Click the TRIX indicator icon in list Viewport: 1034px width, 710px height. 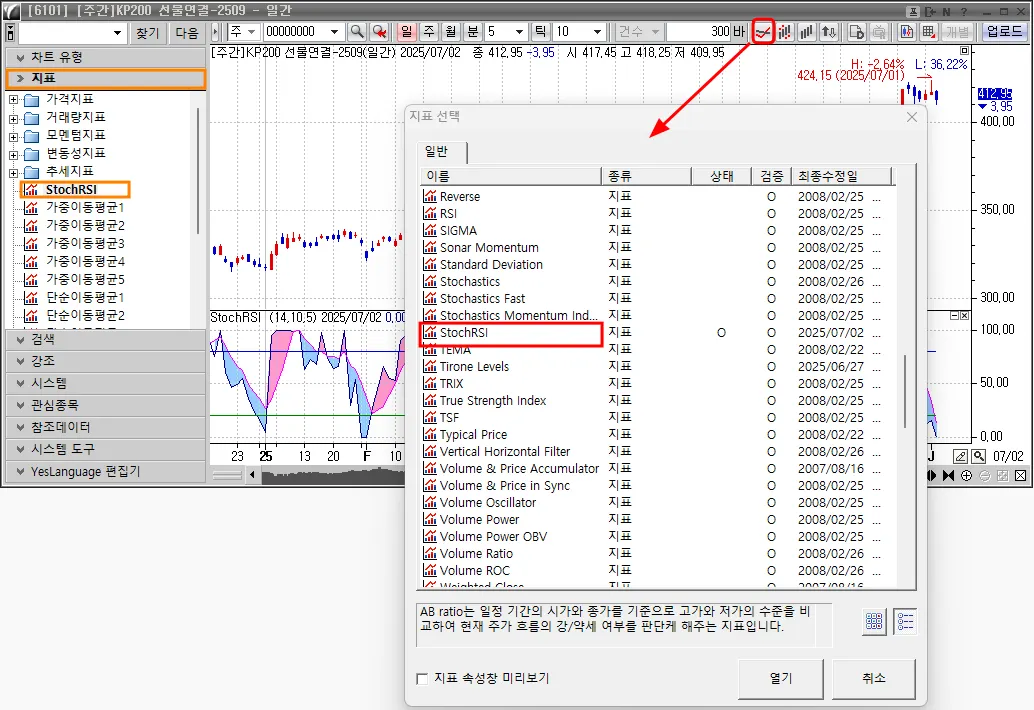pyautogui.click(x=430, y=384)
